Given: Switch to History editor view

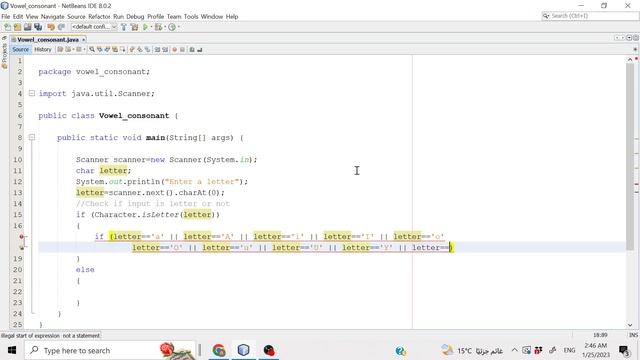Looking at the screenshot, I should tap(43, 49).
